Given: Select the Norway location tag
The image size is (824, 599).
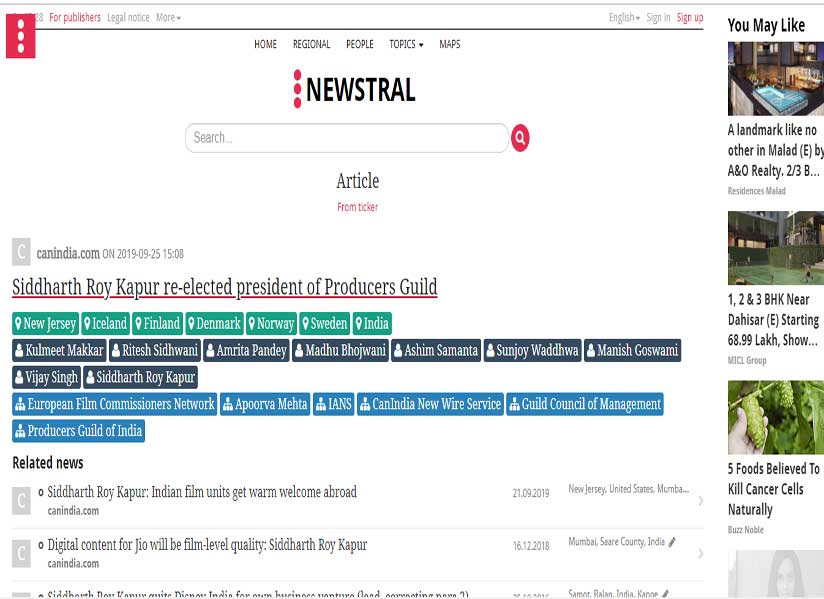Looking at the screenshot, I should point(272,324).
